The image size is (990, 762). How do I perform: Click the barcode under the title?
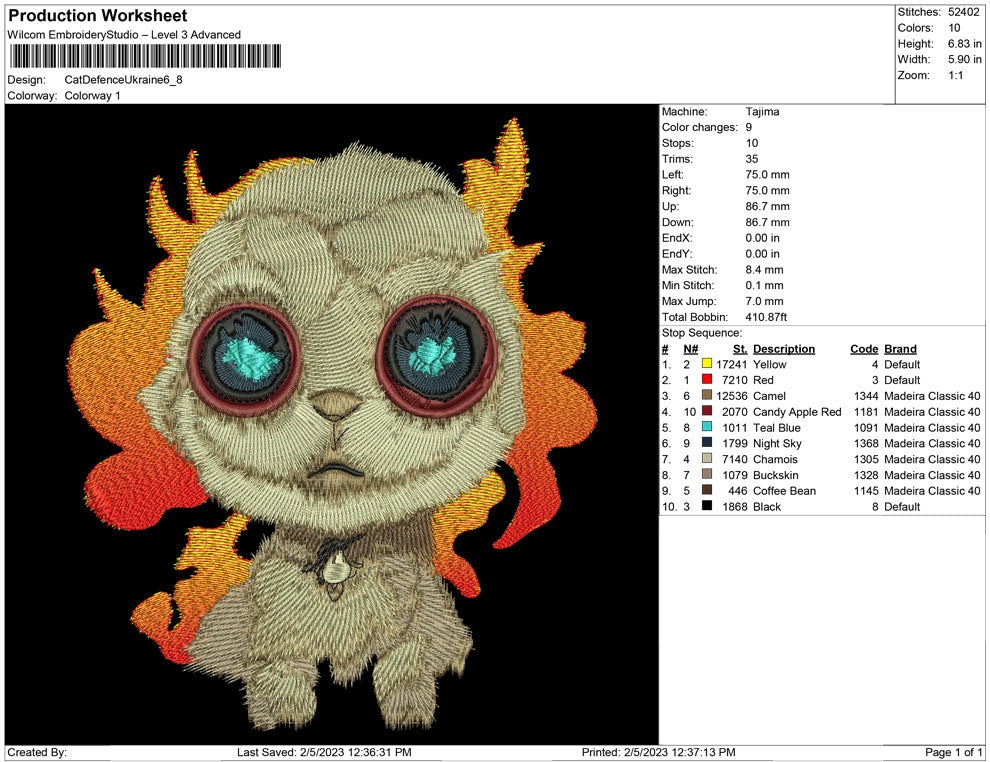(145, 56)
